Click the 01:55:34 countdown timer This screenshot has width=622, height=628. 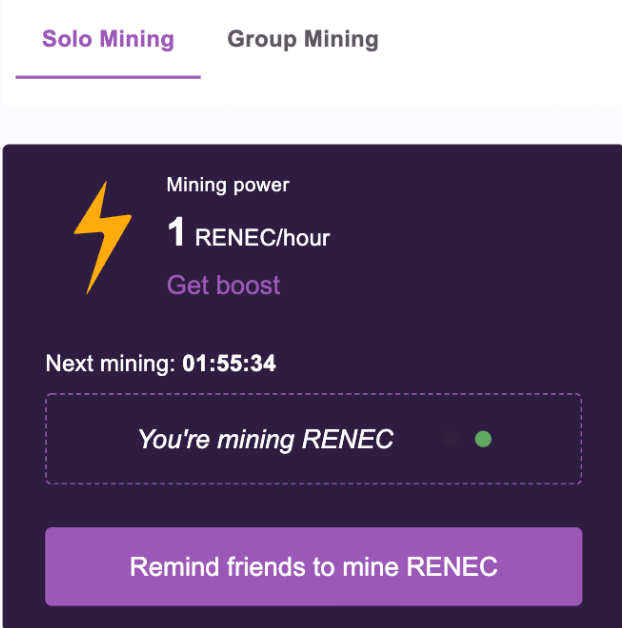click(229, 363)
